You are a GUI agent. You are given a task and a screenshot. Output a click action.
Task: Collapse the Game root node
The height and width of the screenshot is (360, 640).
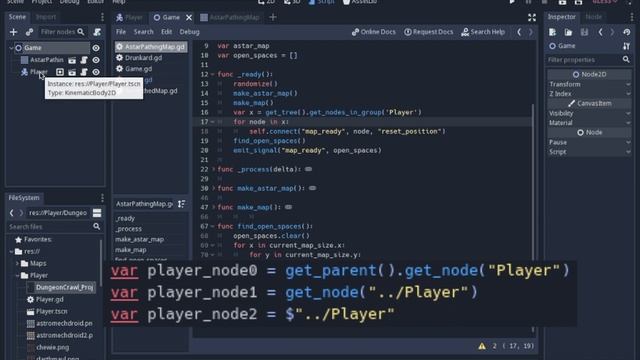[x=11, y=48]
